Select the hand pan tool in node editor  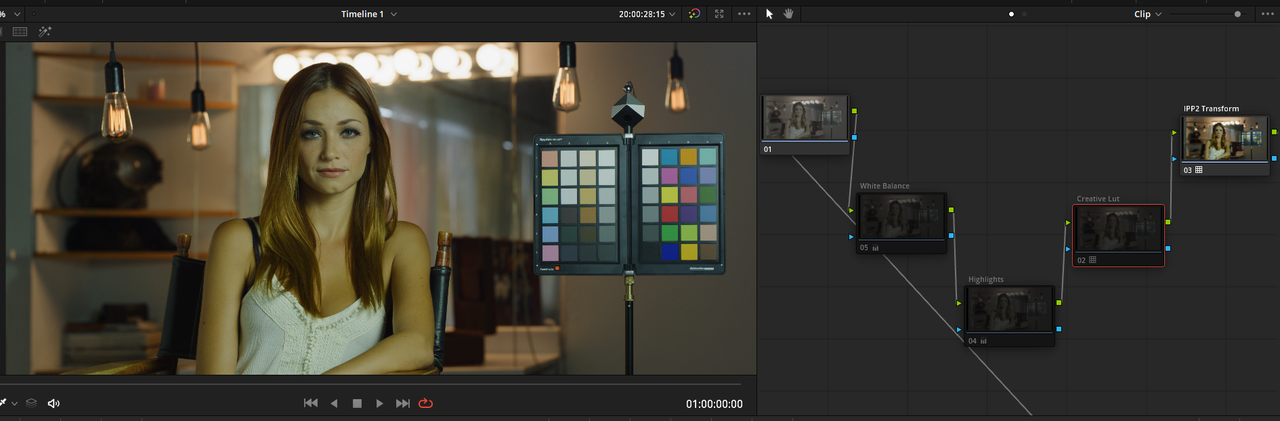coord(788,14)
